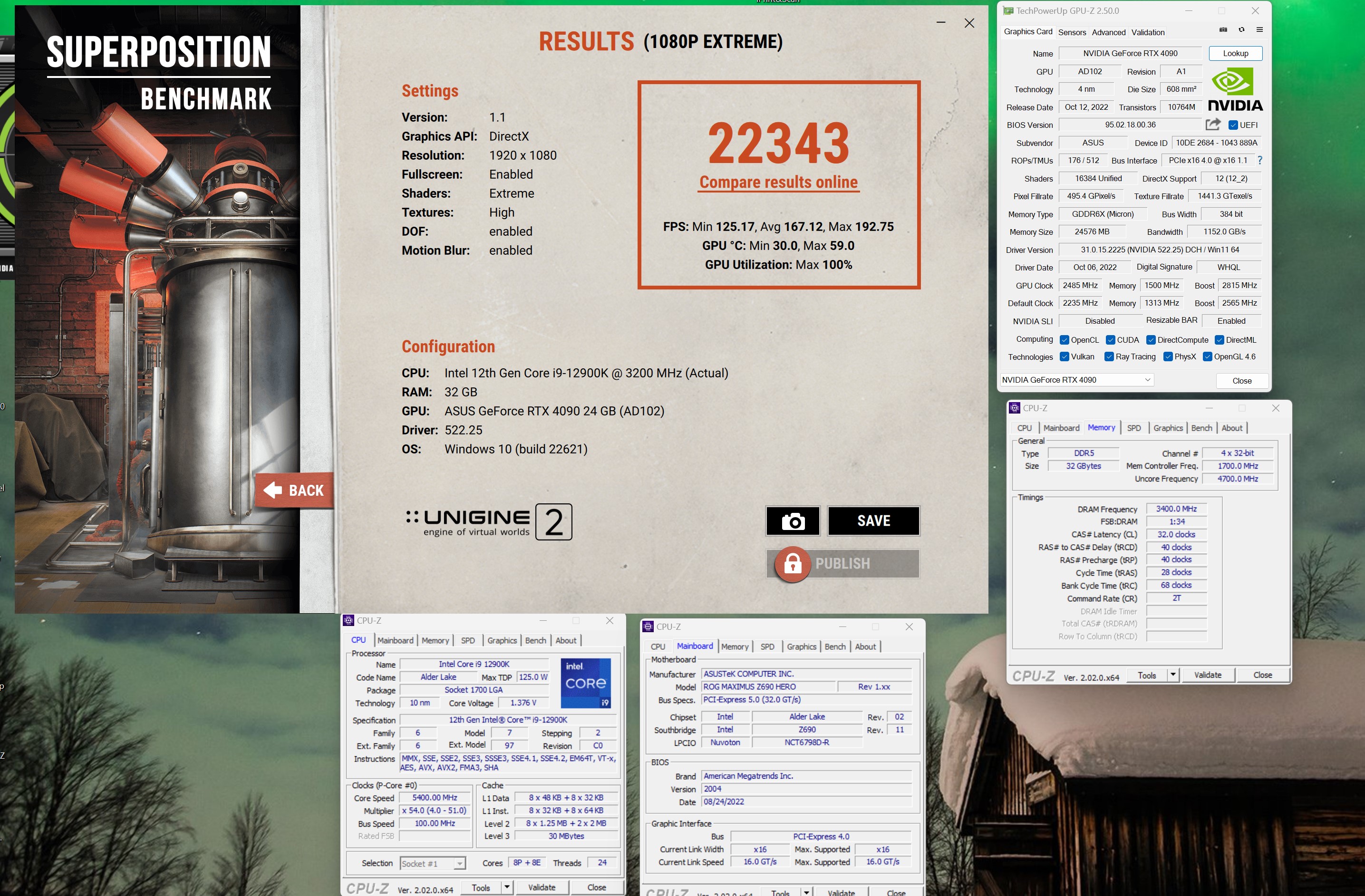Click Validate in CPU-Z CPU window
Image resolution: width=1365 pixels, height=896 pixels.
click(542, 887)
